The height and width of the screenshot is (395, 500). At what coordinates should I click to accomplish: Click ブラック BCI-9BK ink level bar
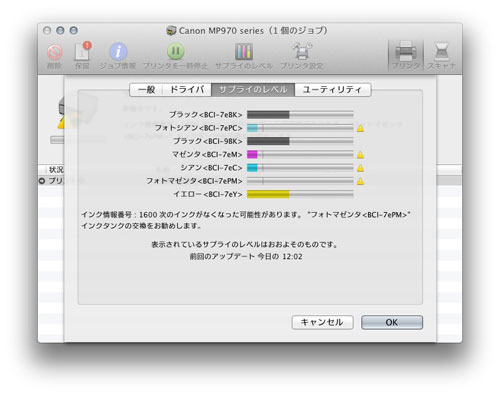300,141
